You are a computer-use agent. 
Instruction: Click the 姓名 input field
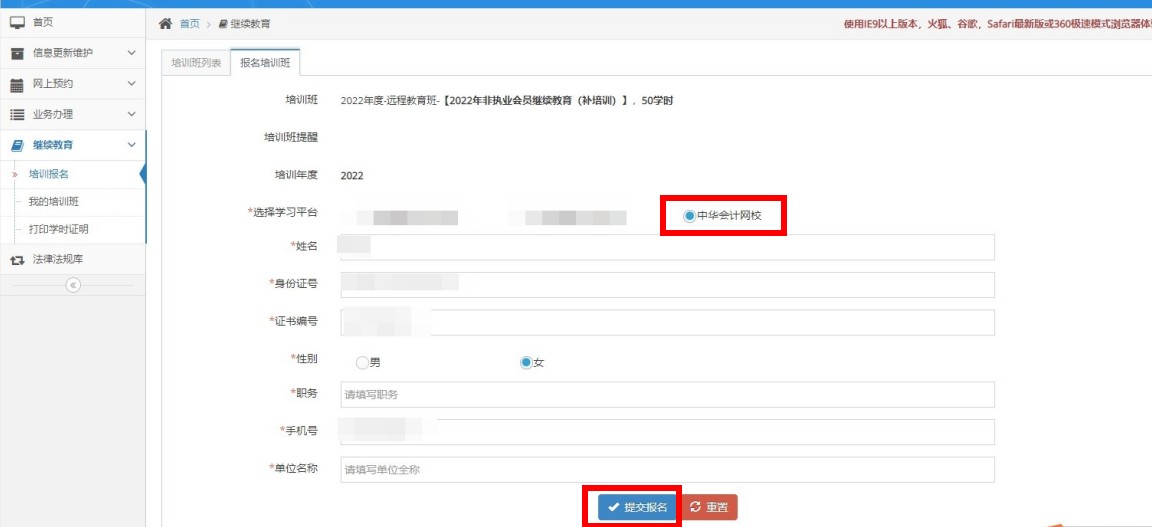(667, 247)
